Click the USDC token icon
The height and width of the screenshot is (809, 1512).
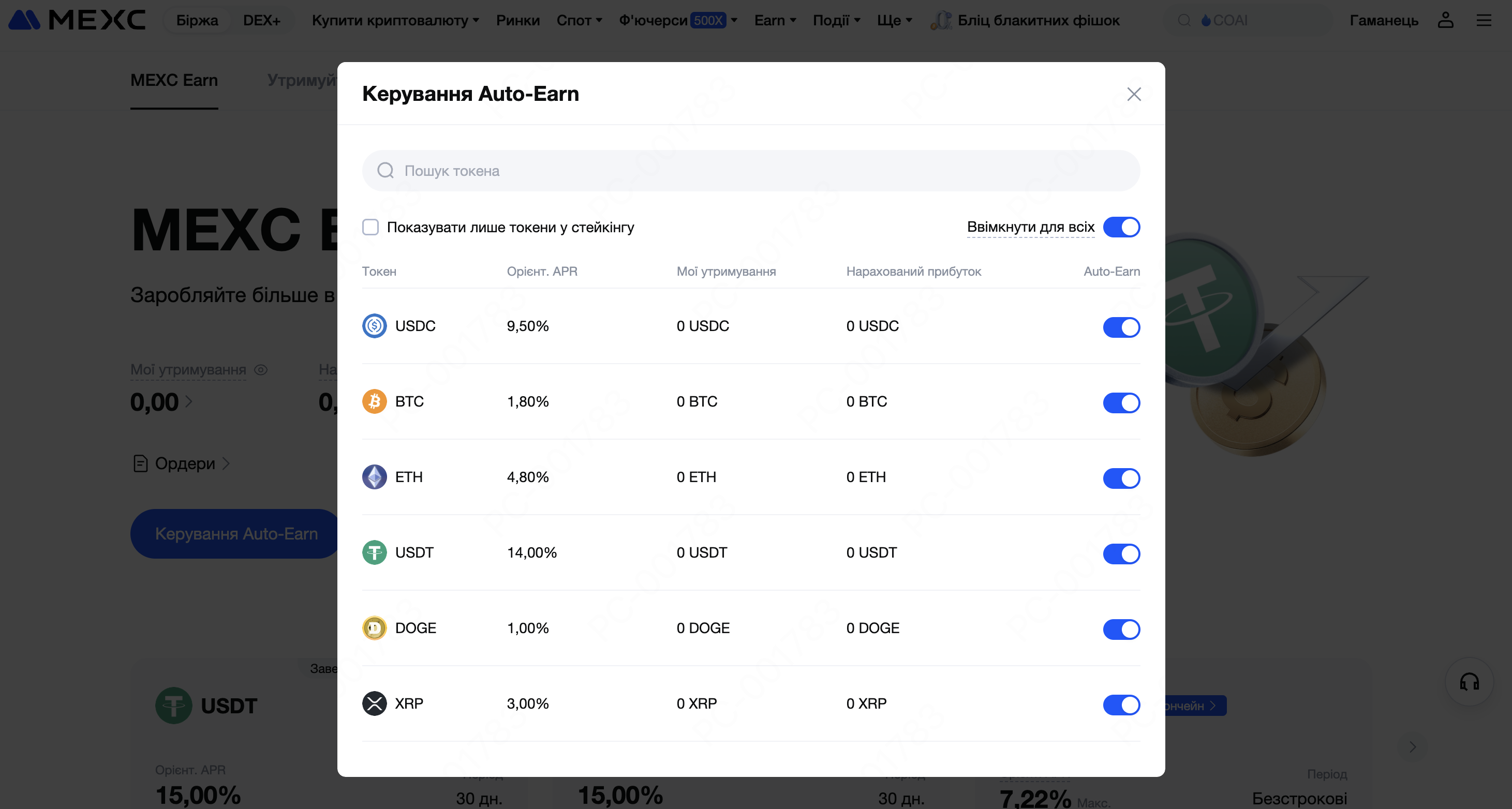374,326
